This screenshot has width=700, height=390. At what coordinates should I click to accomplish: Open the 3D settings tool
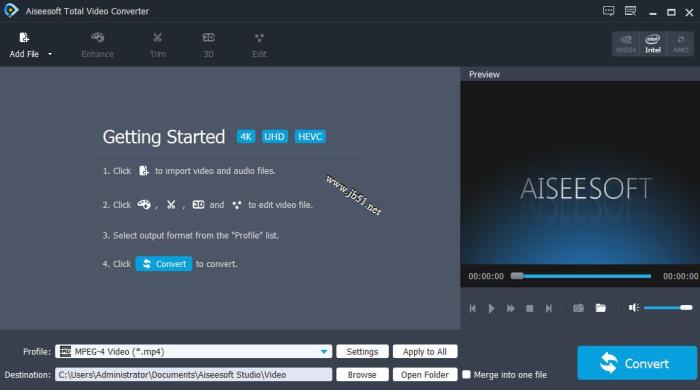pyautogui.click(x=208, y=45)
